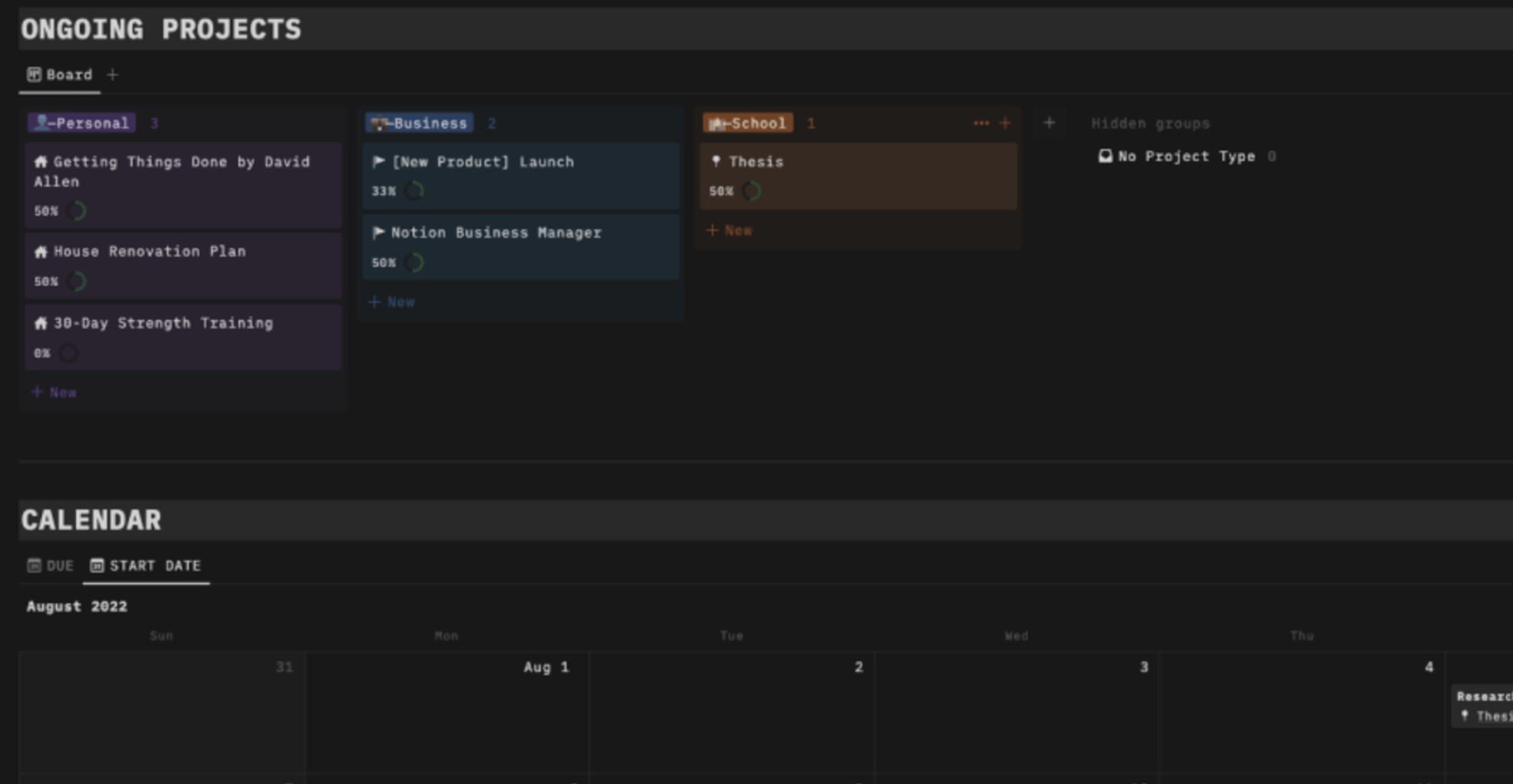Viewport: 1513px width, 784px height.
Task: Click the progress ring on the Thesis card
Action: (752, 191)
